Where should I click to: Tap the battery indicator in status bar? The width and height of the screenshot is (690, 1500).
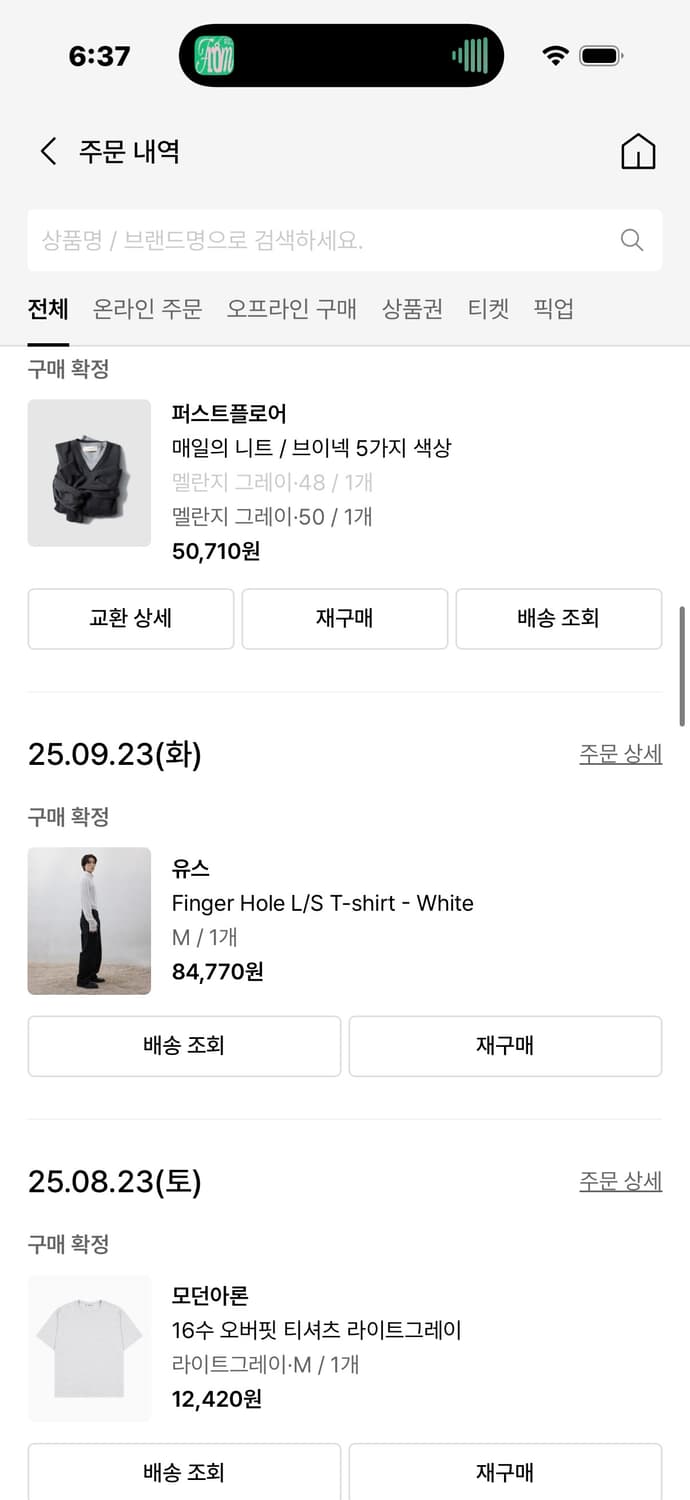601,56
